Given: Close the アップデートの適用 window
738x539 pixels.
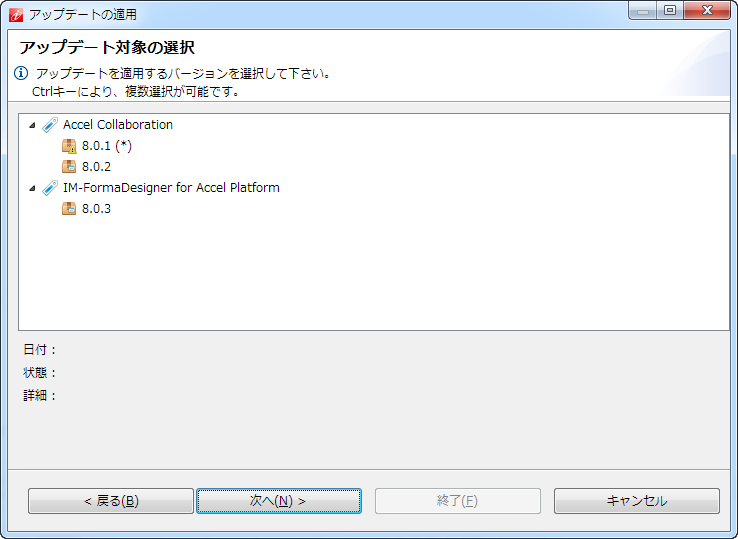Looking at the screenshot, I should pyautogui.click(x=707, y=11).
